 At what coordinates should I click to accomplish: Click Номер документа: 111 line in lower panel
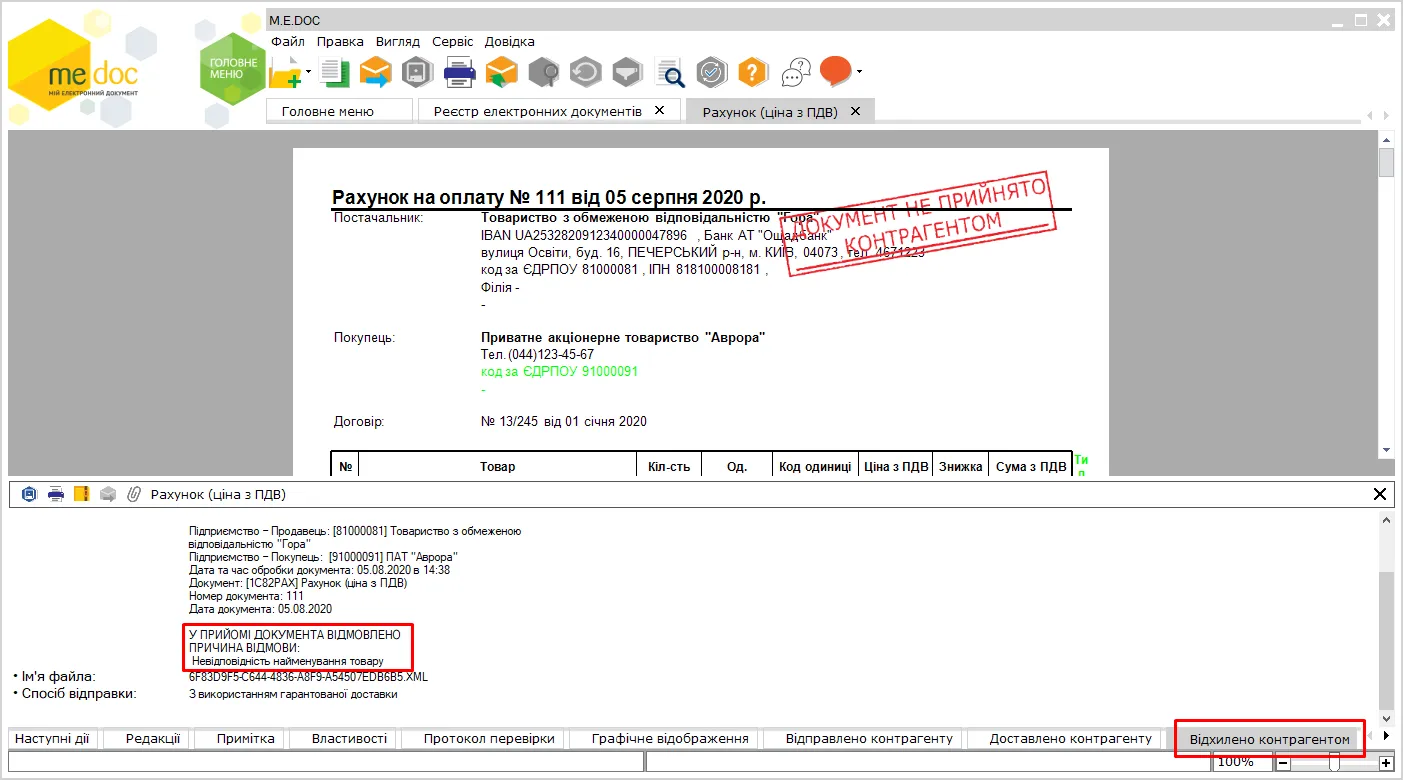click(x=246, y=596)
